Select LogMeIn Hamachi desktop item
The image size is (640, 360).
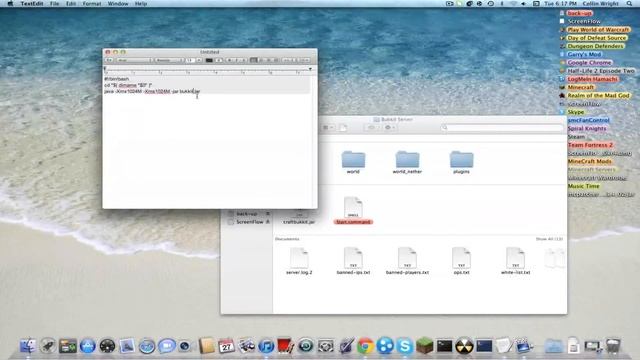pyautogui.click(x=593, y=79)
